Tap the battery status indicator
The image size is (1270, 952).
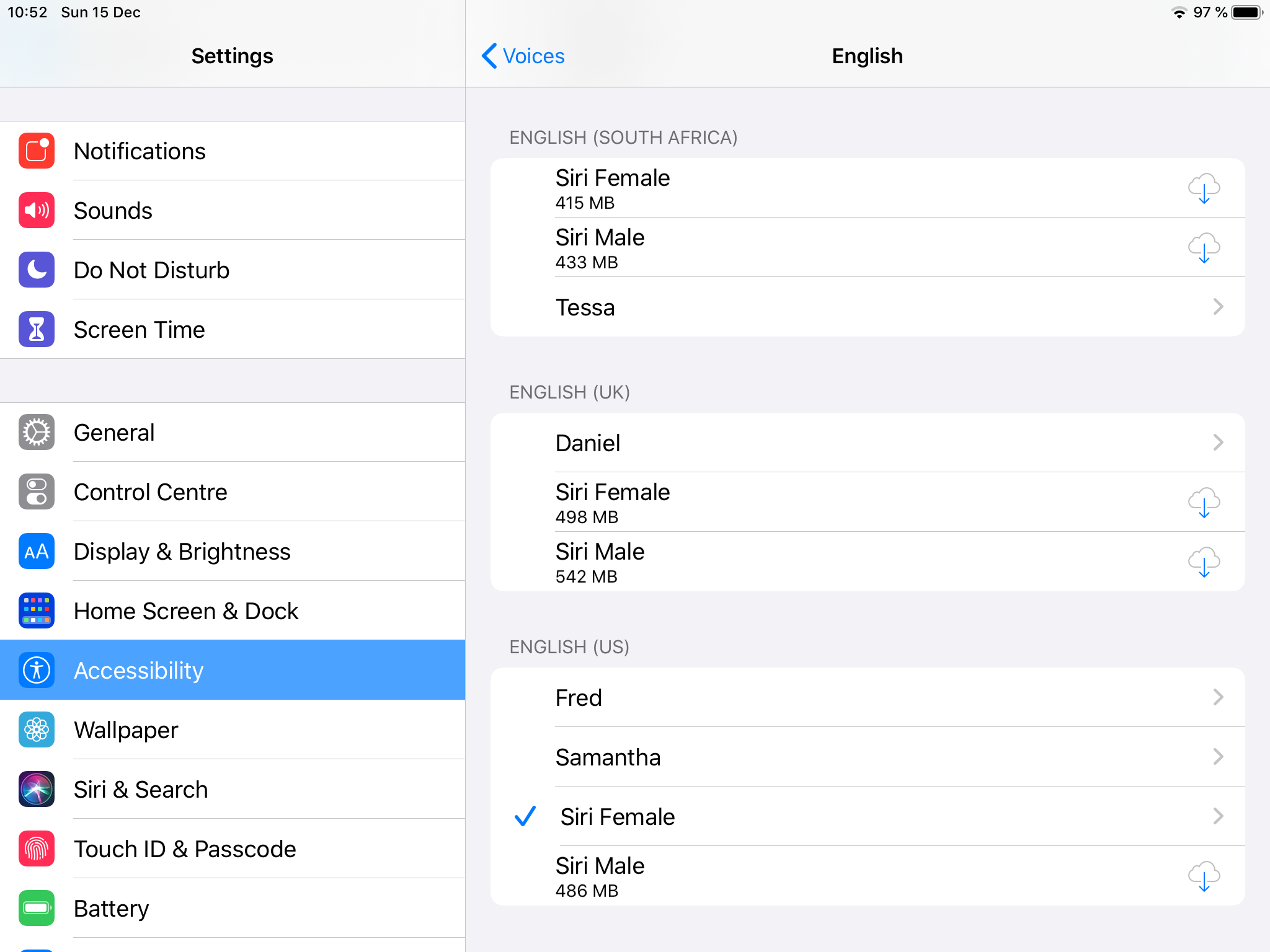click(x=1246, y=12)
